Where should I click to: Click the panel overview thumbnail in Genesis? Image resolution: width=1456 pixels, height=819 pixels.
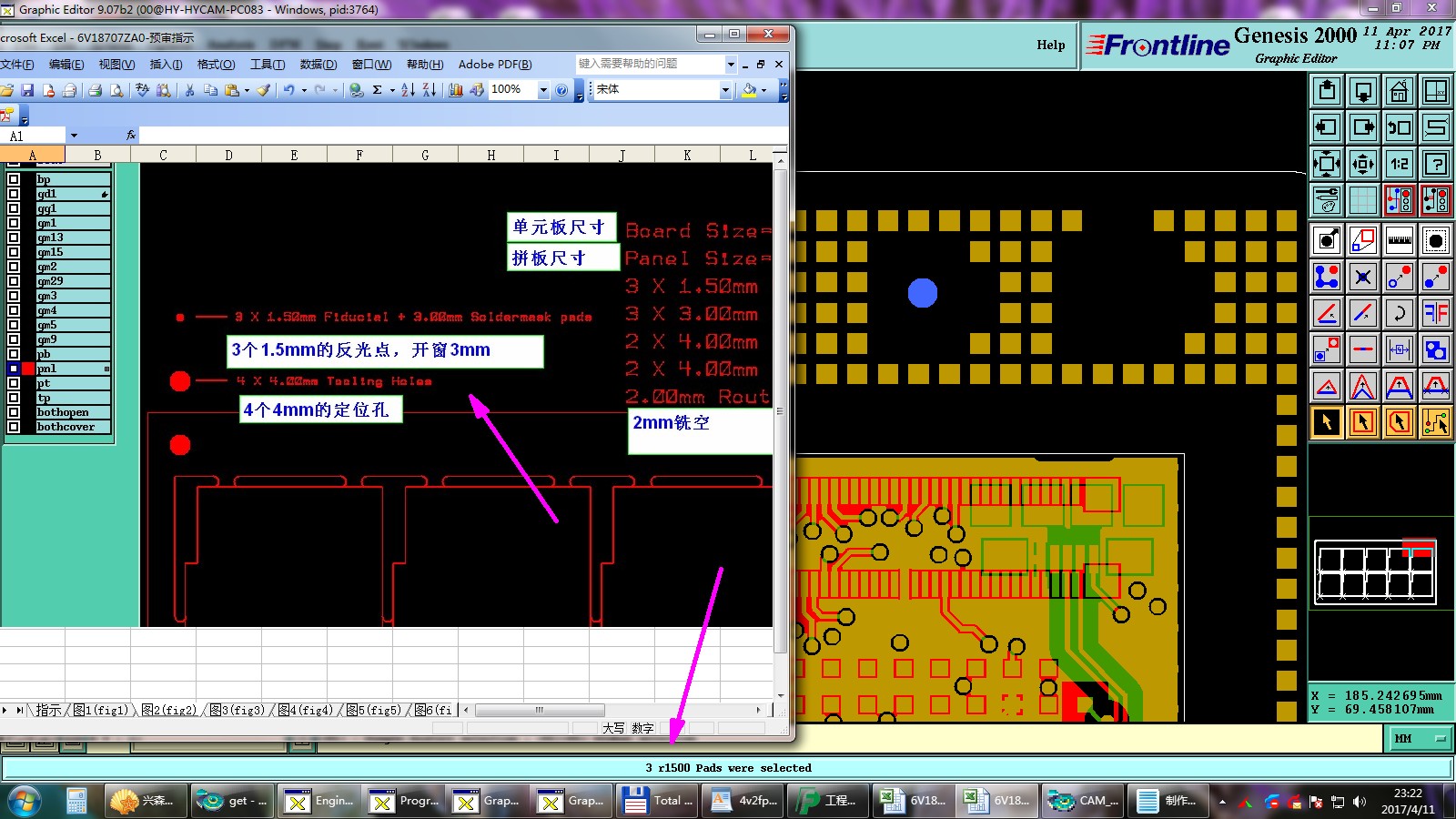click(x=1376, y=572)
